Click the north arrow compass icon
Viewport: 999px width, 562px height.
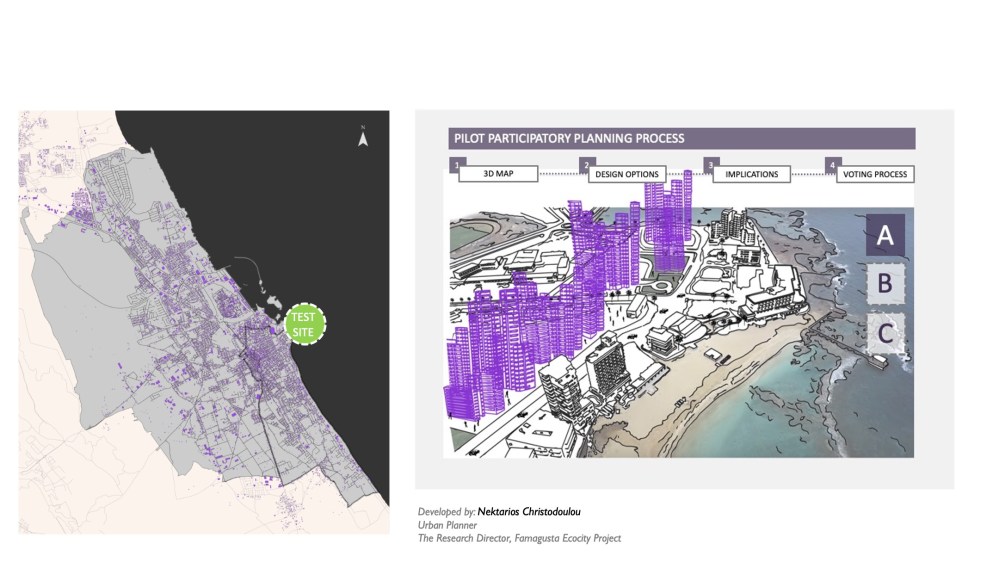pos(363,138)
